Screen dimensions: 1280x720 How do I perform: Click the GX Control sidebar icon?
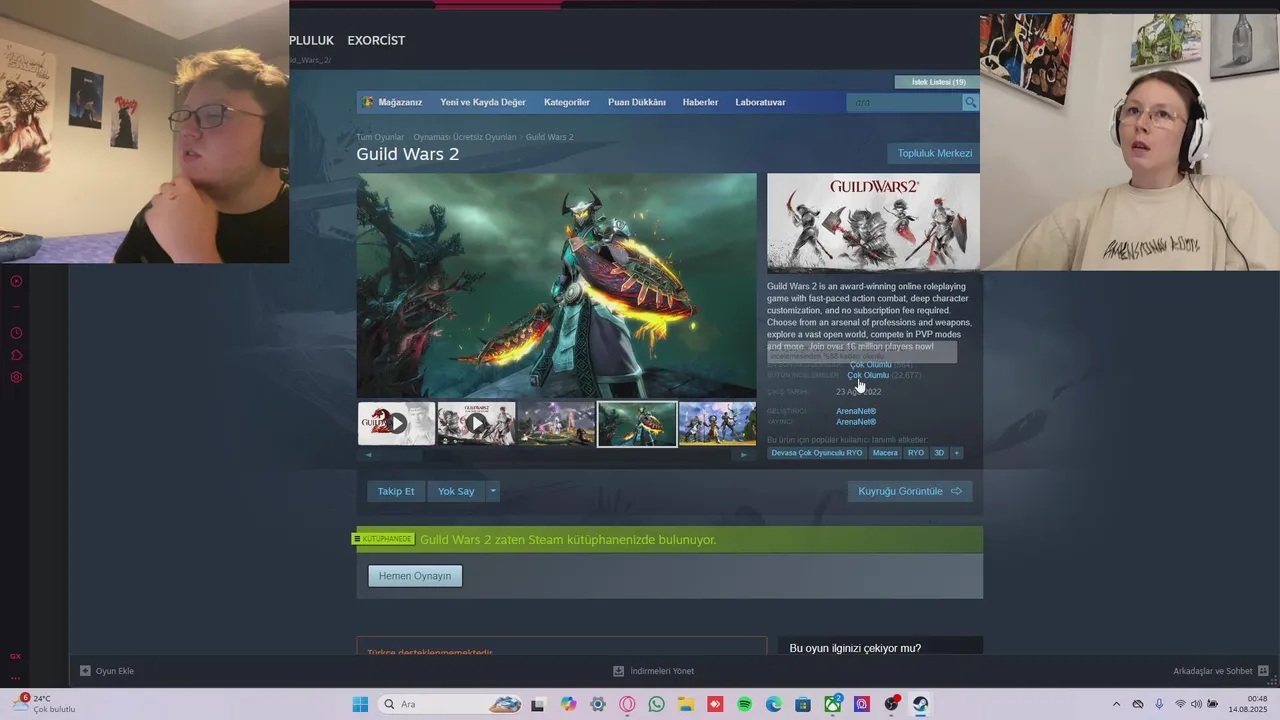(x=16, y=656)
